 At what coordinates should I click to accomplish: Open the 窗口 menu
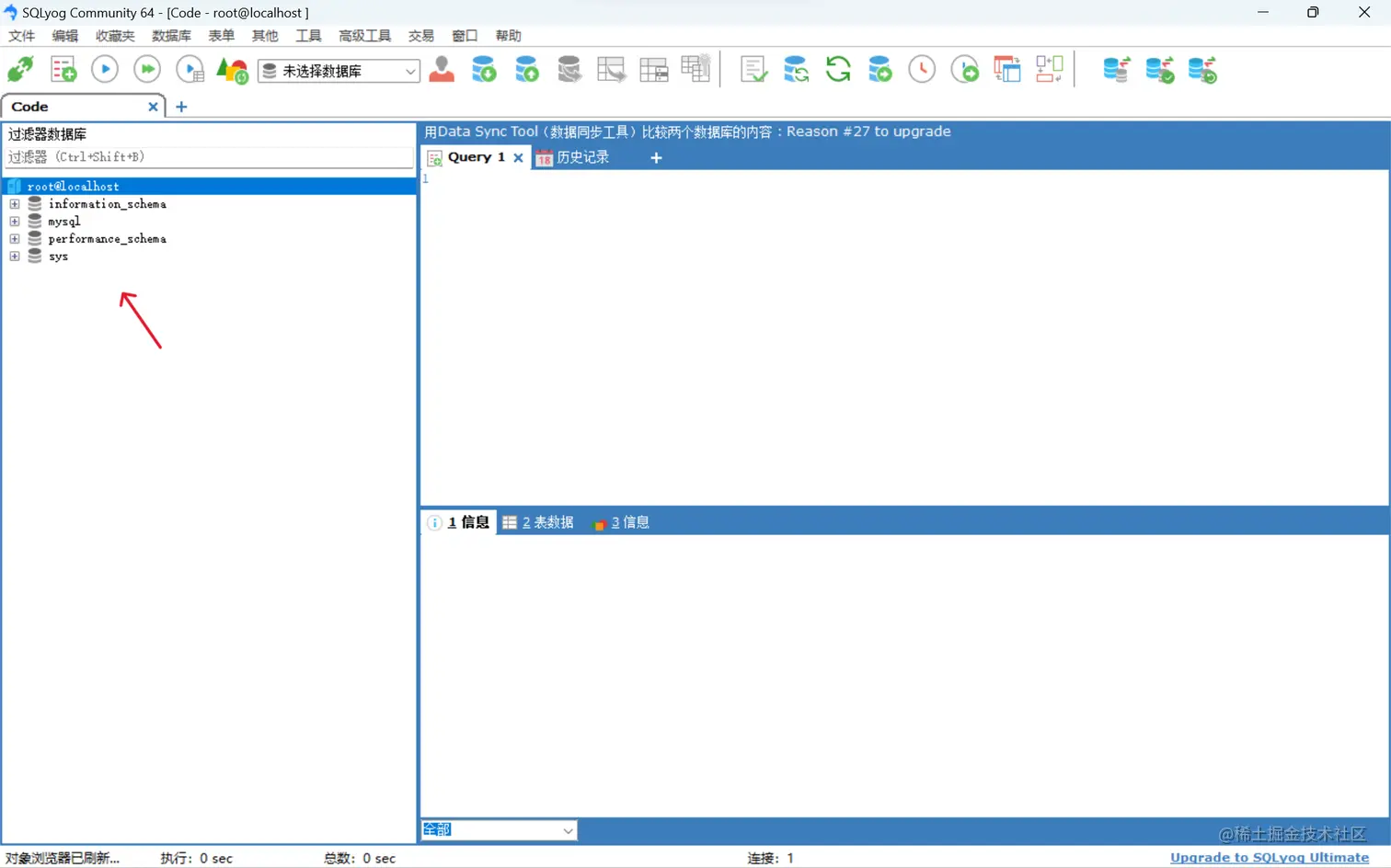(465, 36)
